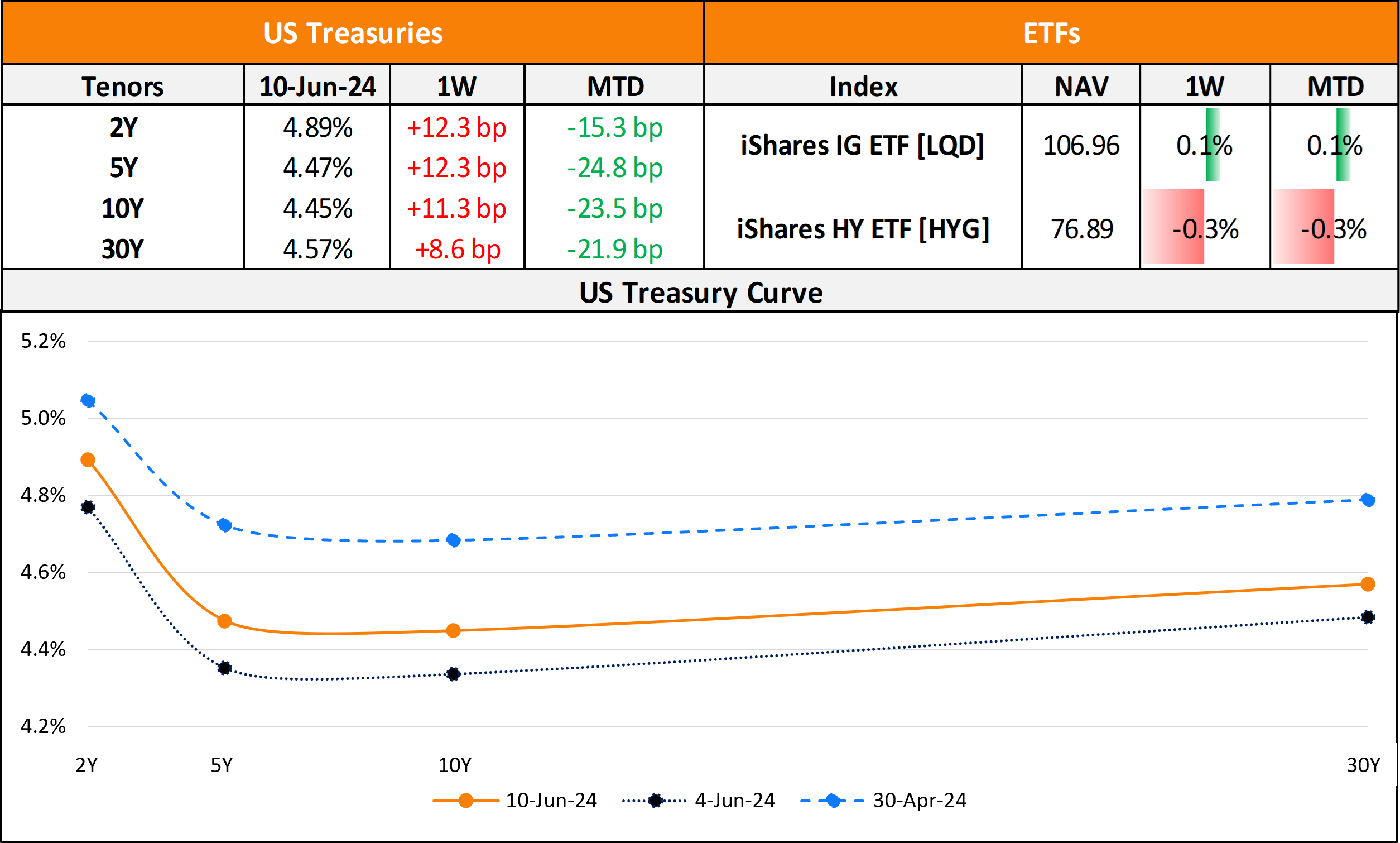Click the US Treasuries orange header
The width and height of the screenshot is (1400, 843).
click(353, 33)
